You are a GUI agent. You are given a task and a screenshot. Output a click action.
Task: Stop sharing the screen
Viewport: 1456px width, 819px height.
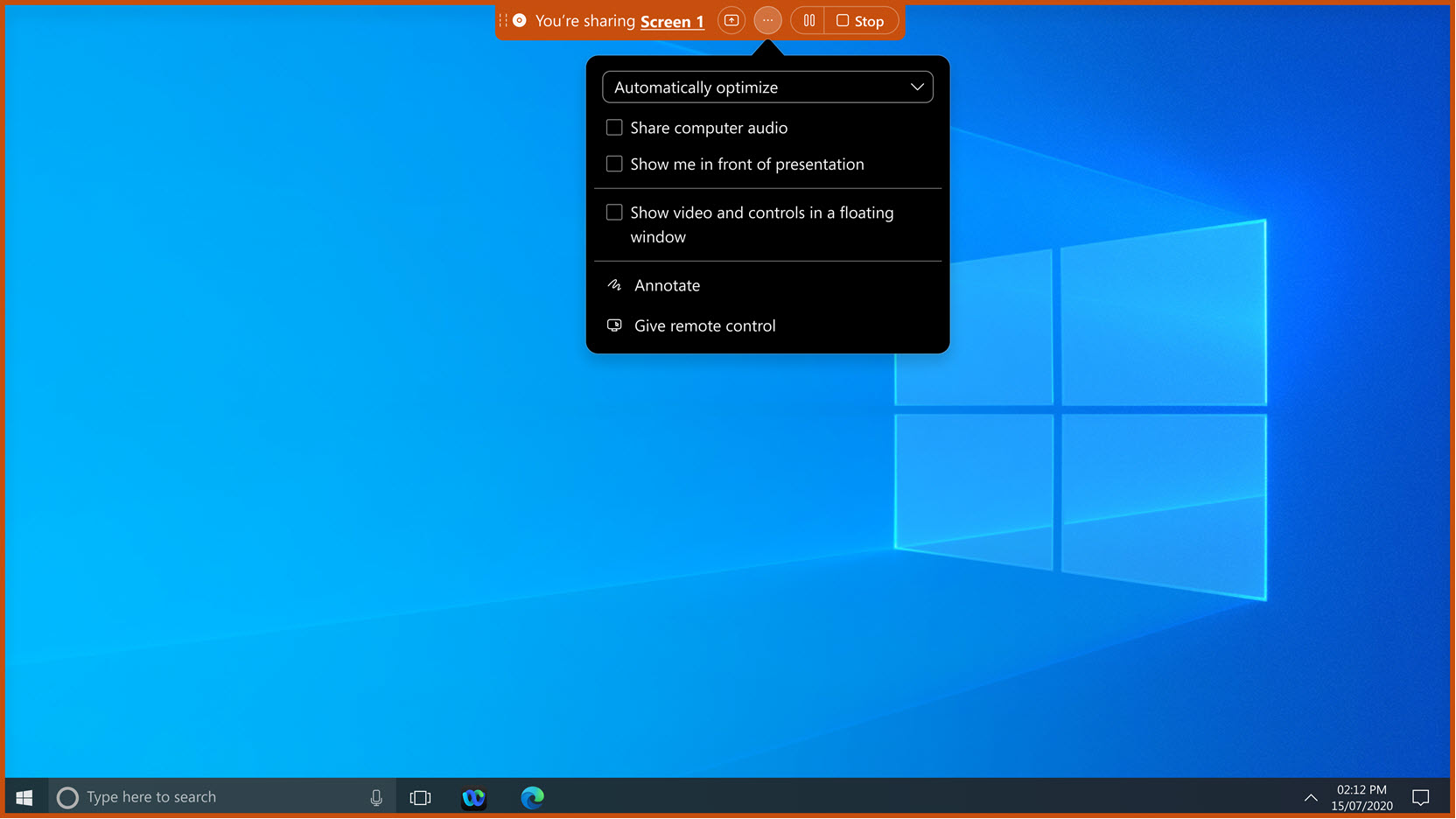(x=861, y=20)
